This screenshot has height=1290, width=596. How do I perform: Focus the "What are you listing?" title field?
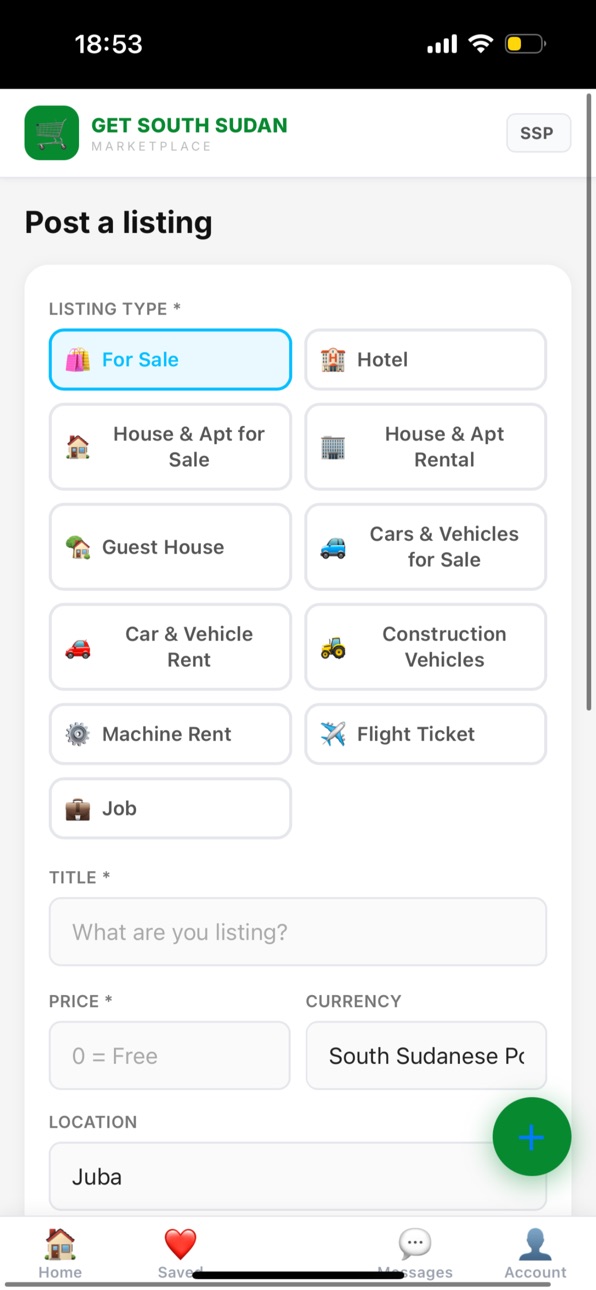tap(298, 932)
